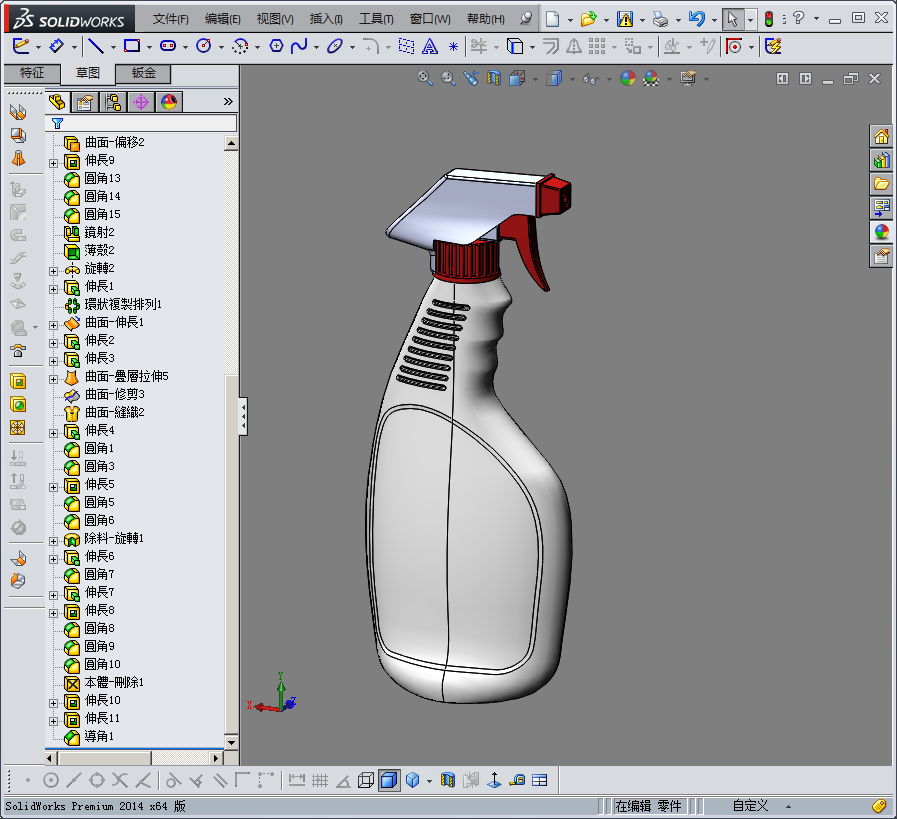Click Zoom to Fit magnifier in view toolbar
Viewport: 897px width, 819px height.
coord(425,78)
